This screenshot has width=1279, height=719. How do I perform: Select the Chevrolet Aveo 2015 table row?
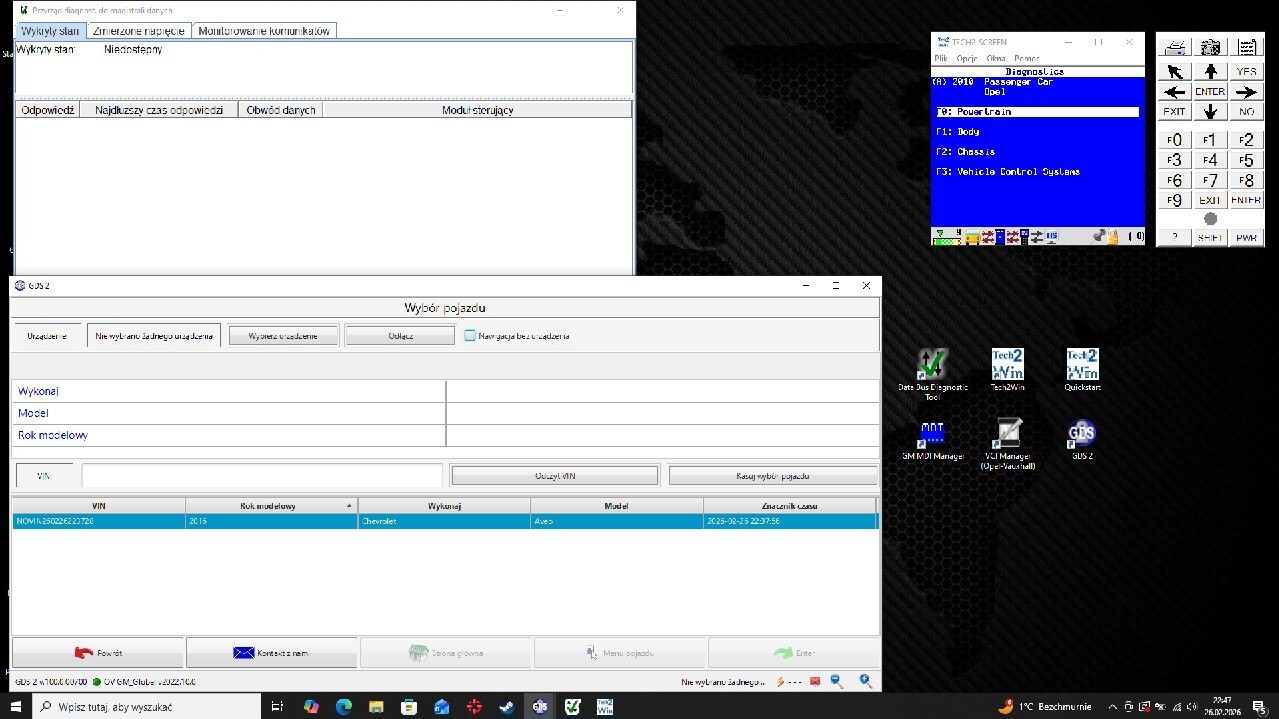pos(444,521)
